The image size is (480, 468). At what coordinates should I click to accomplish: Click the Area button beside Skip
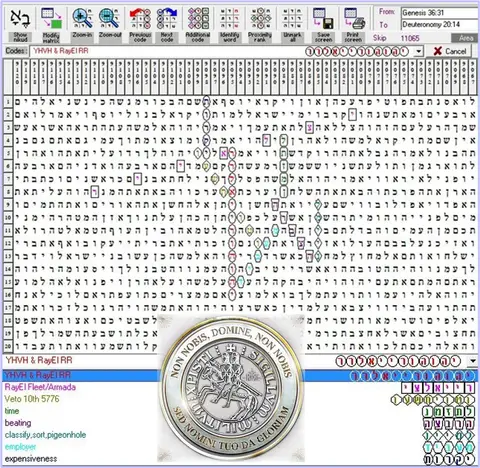point(465,38)
